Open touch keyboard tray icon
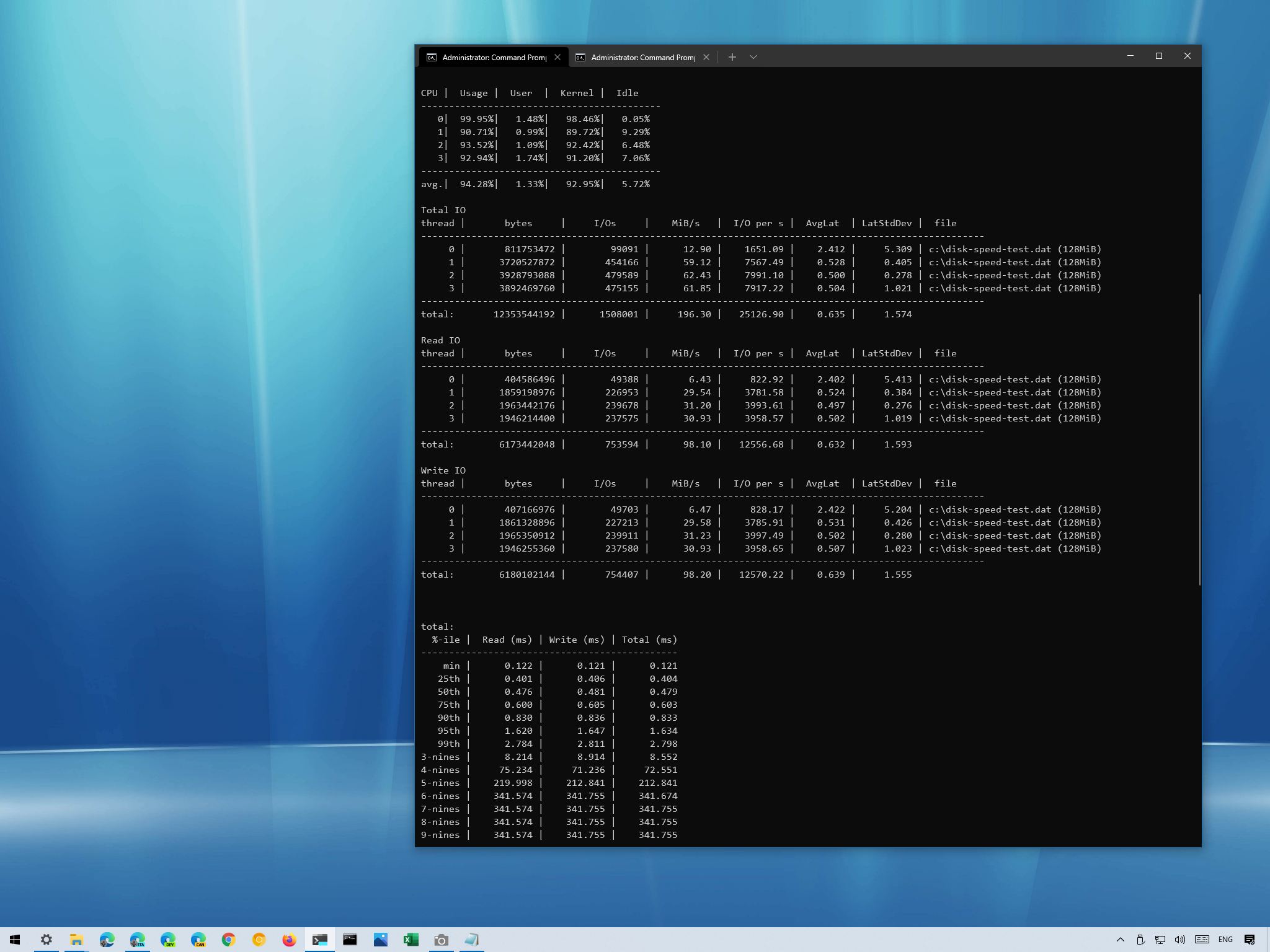The width and height of the screenshot is (1270, 952). point(1202,940)
